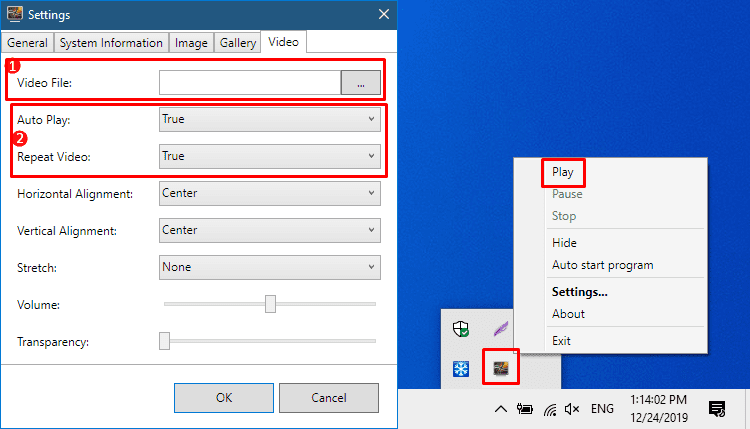Browse for a video file button
750x429 pixels.
click(361, 83)
